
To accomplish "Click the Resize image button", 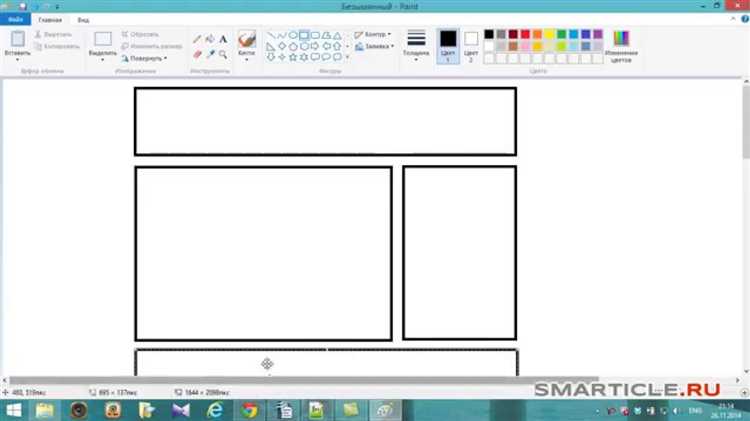I will 152,46.
